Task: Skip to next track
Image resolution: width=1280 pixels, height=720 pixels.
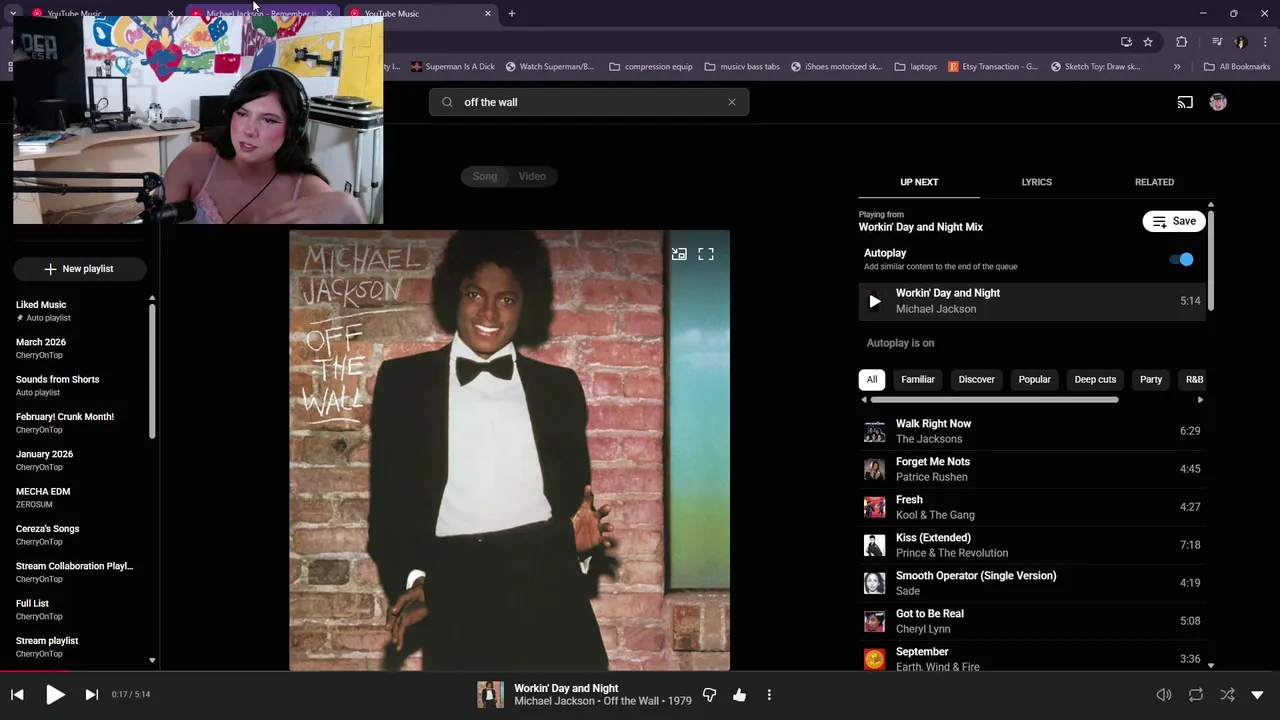Action: point(91,694)
